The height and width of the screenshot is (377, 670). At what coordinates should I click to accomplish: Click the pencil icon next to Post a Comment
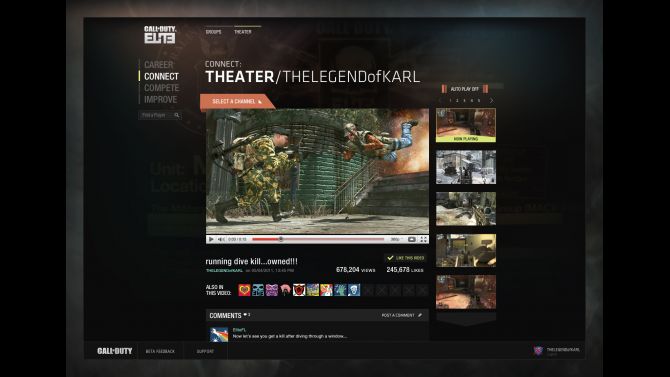click(420, 315)
